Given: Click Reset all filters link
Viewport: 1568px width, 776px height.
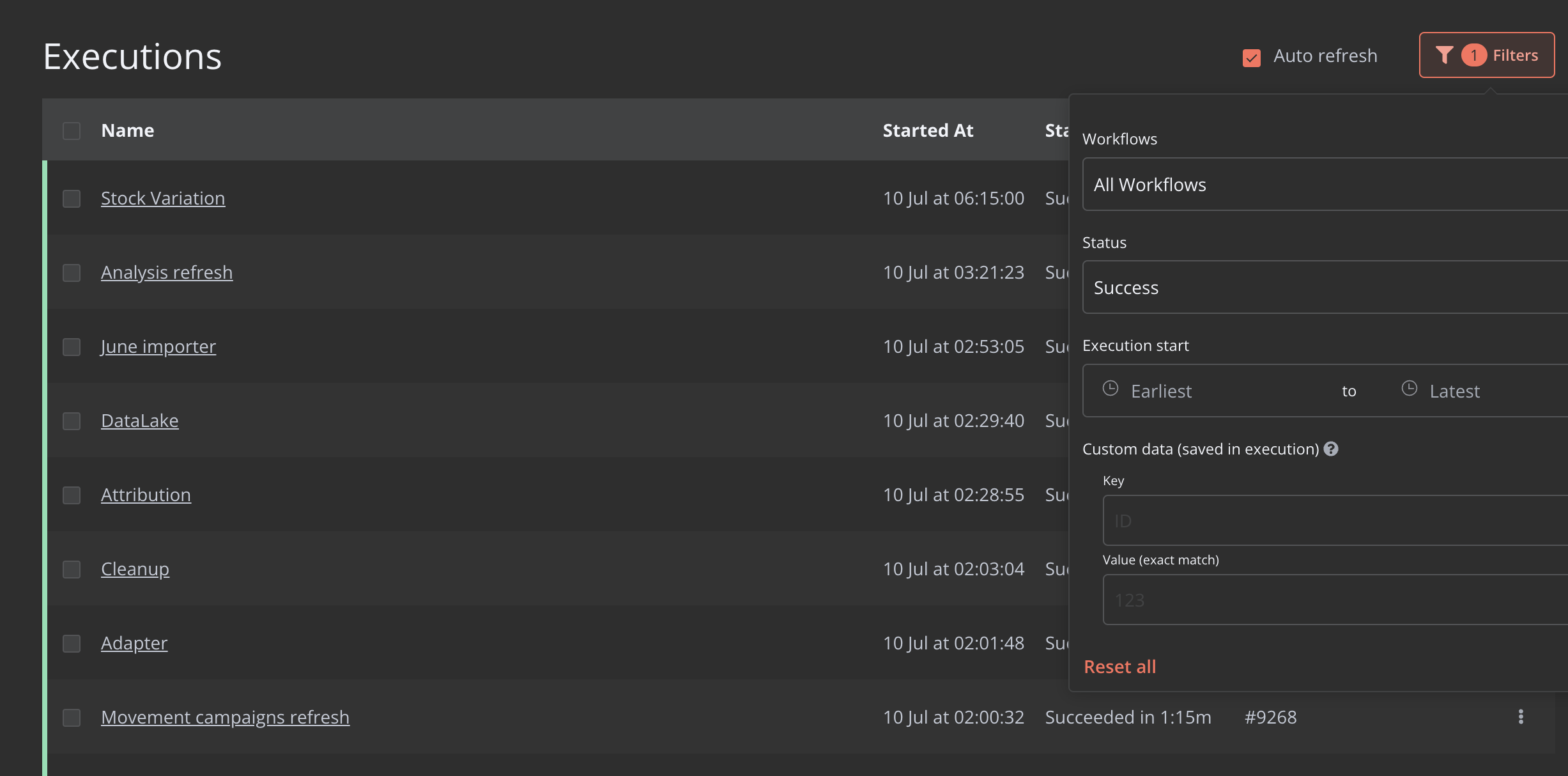Looking at the screenshot, I should pos(1119,667).
